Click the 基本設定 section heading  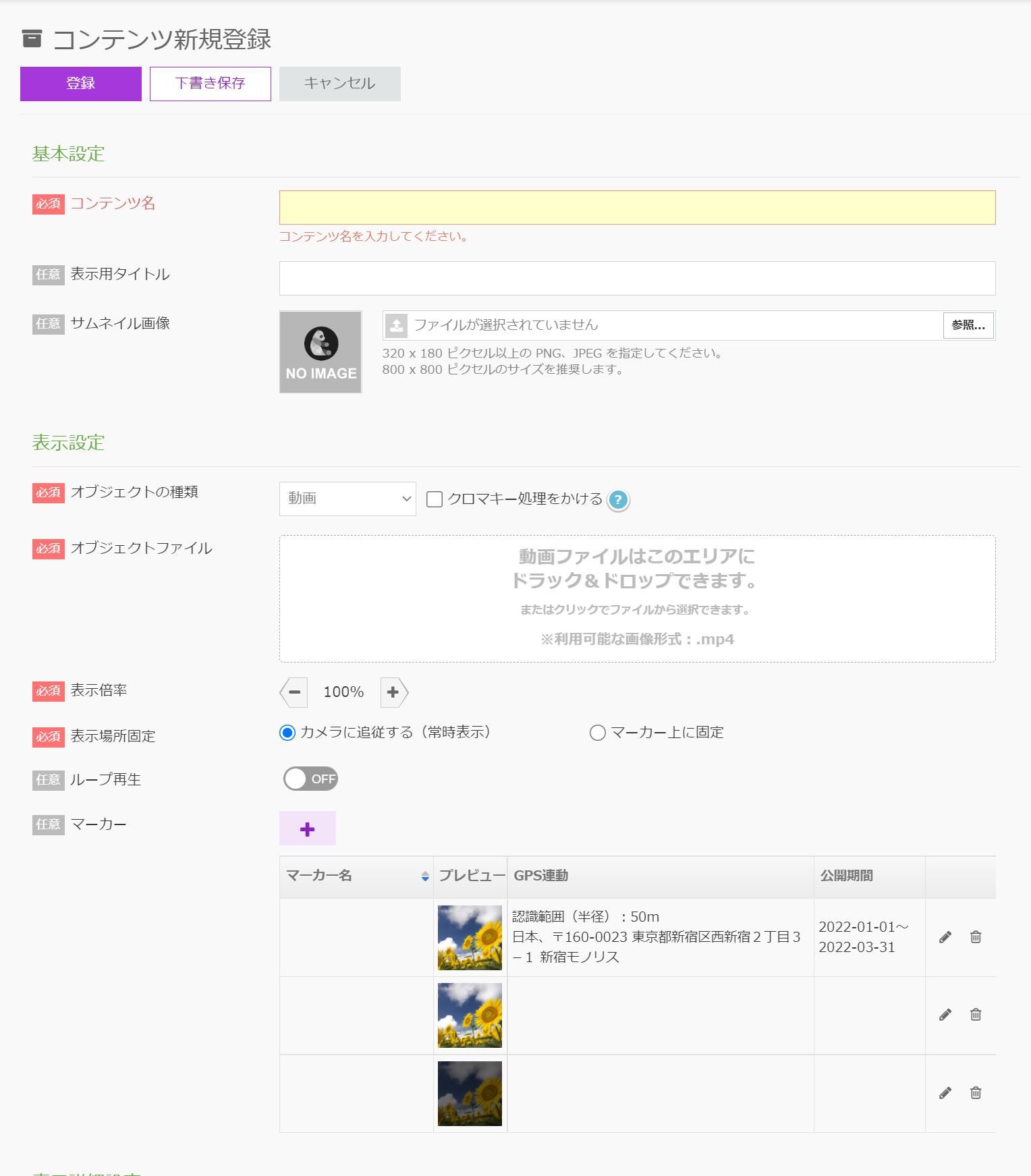pyautogui.click(x=68, y=154)
